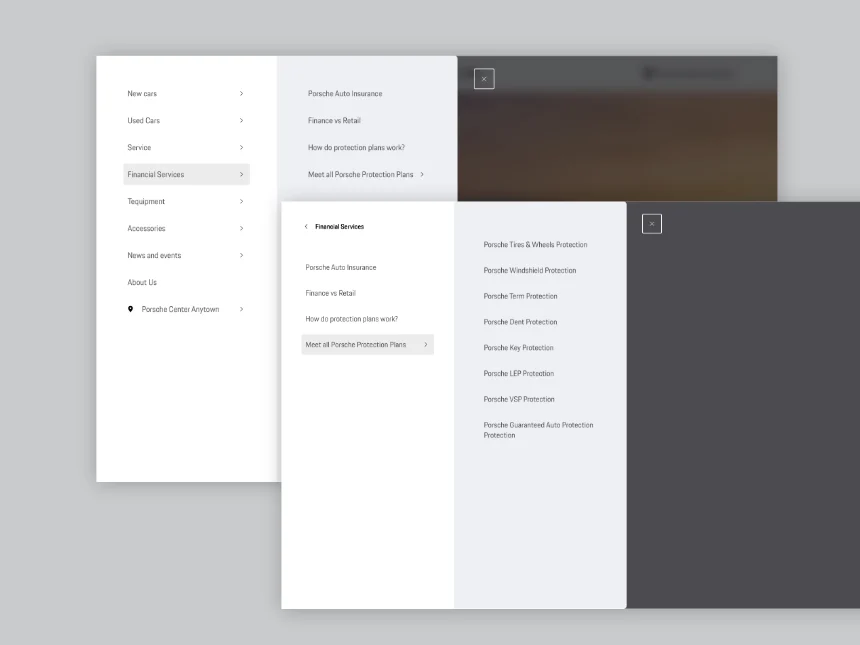The image size is (860, 645).
Task: Click location pin icon beside Porsche Center
Action: pyautogui.click(x=131, y=309)
